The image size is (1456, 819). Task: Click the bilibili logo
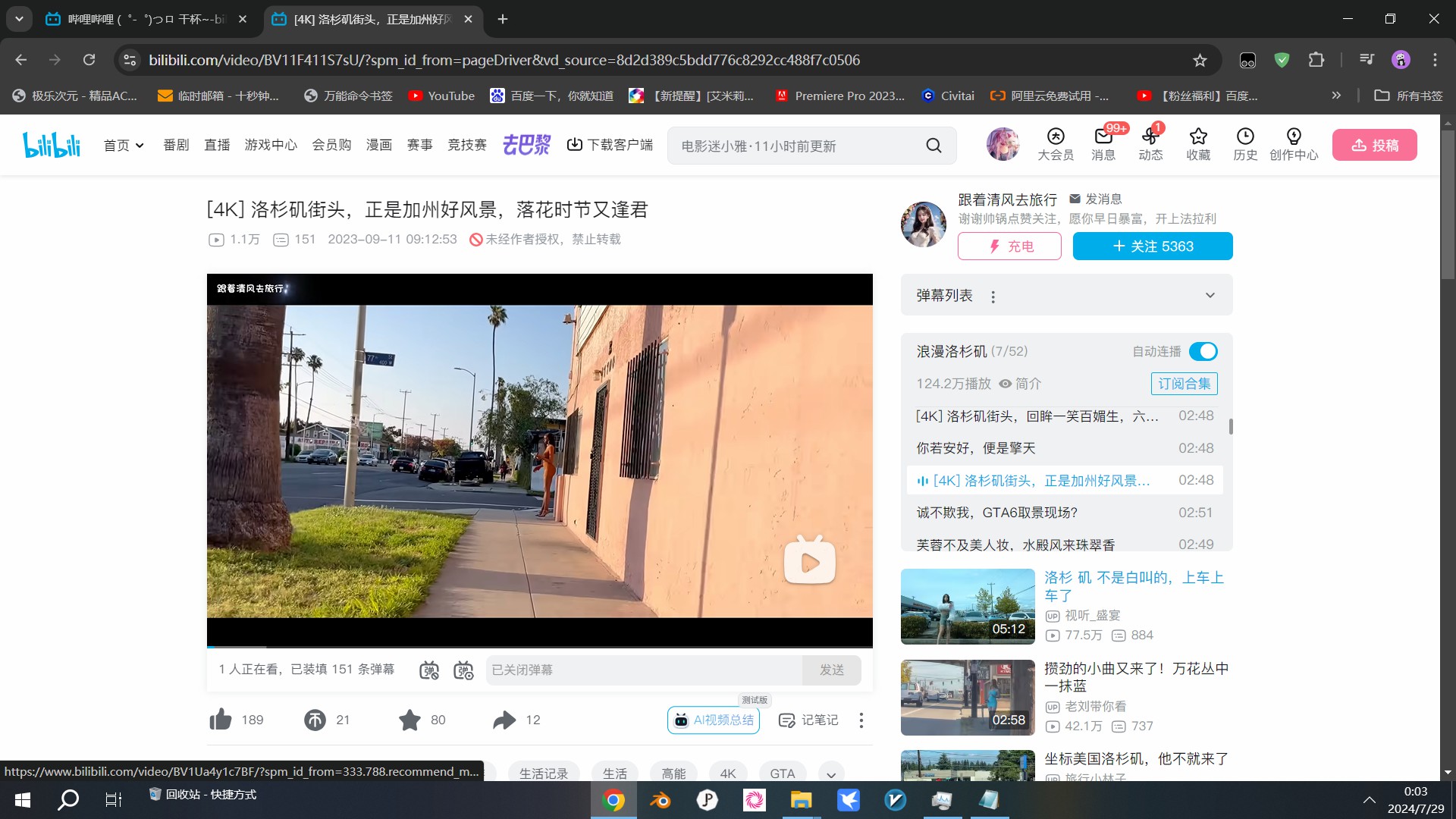(x=52, y=145)
